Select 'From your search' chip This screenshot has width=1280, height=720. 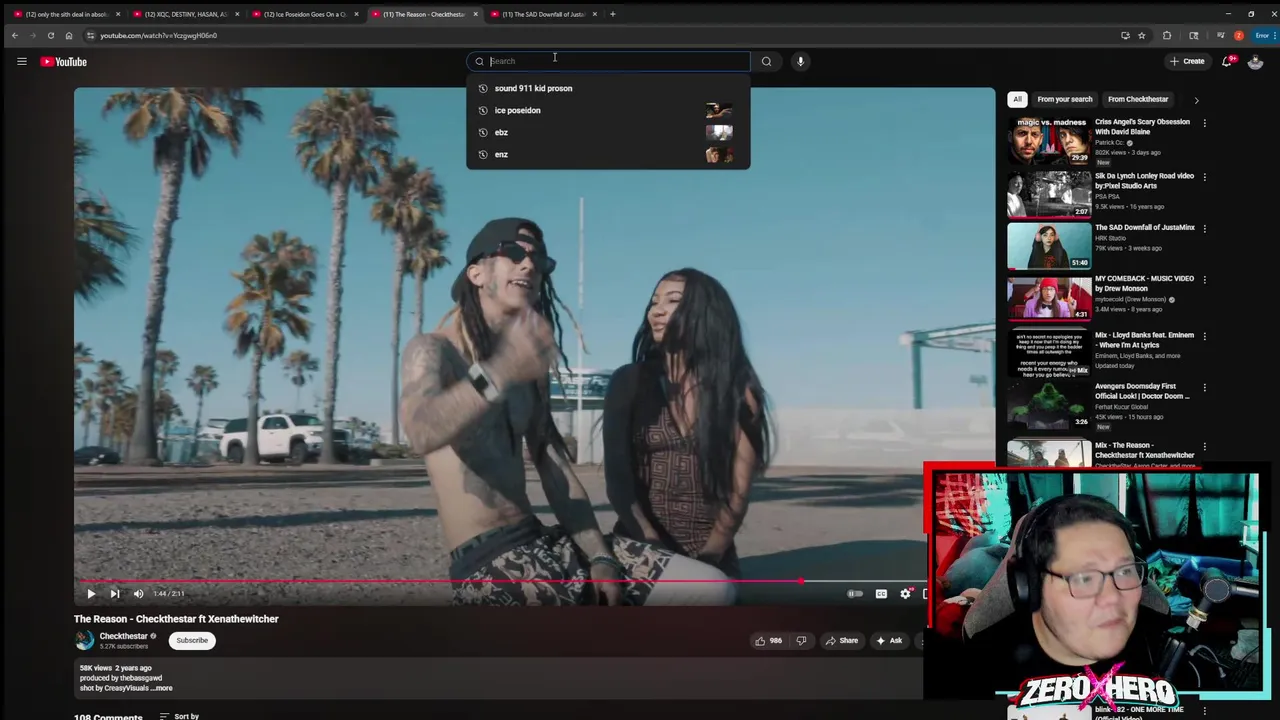coord(1064,99)
